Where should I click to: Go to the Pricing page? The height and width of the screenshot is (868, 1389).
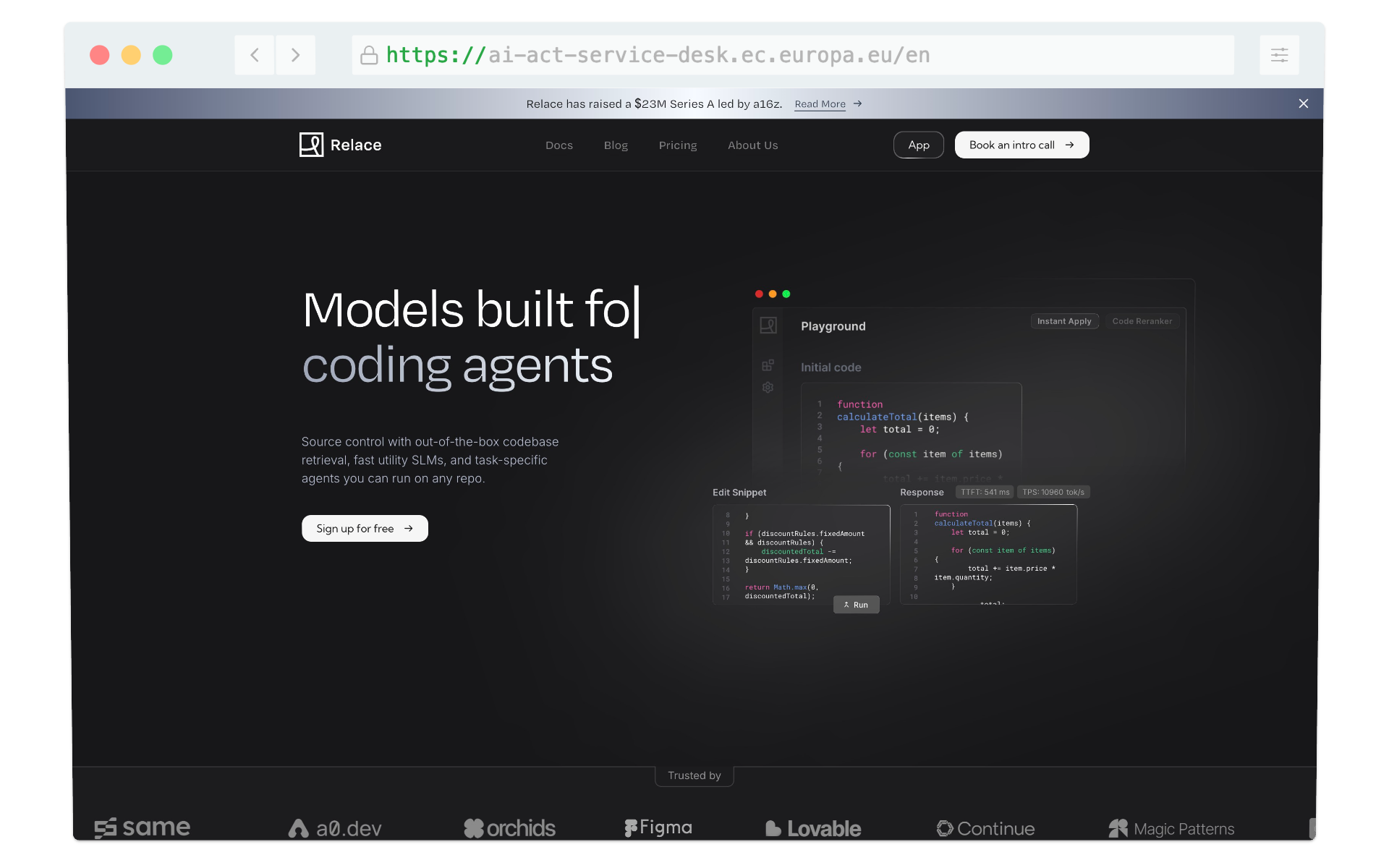click(x=678, y=145)
